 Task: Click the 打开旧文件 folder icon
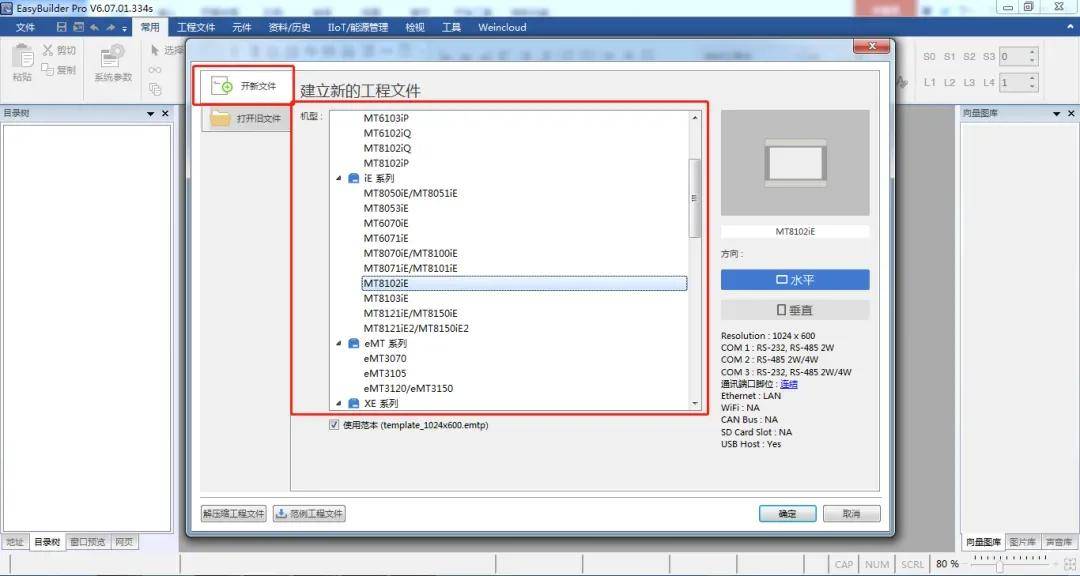click(x=220, y=118)
